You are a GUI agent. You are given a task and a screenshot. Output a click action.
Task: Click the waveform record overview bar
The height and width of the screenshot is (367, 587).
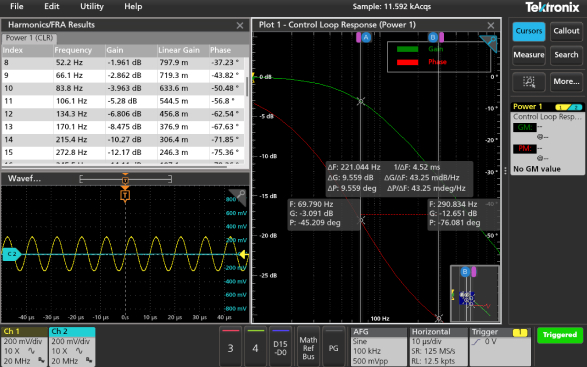point(125,179)
